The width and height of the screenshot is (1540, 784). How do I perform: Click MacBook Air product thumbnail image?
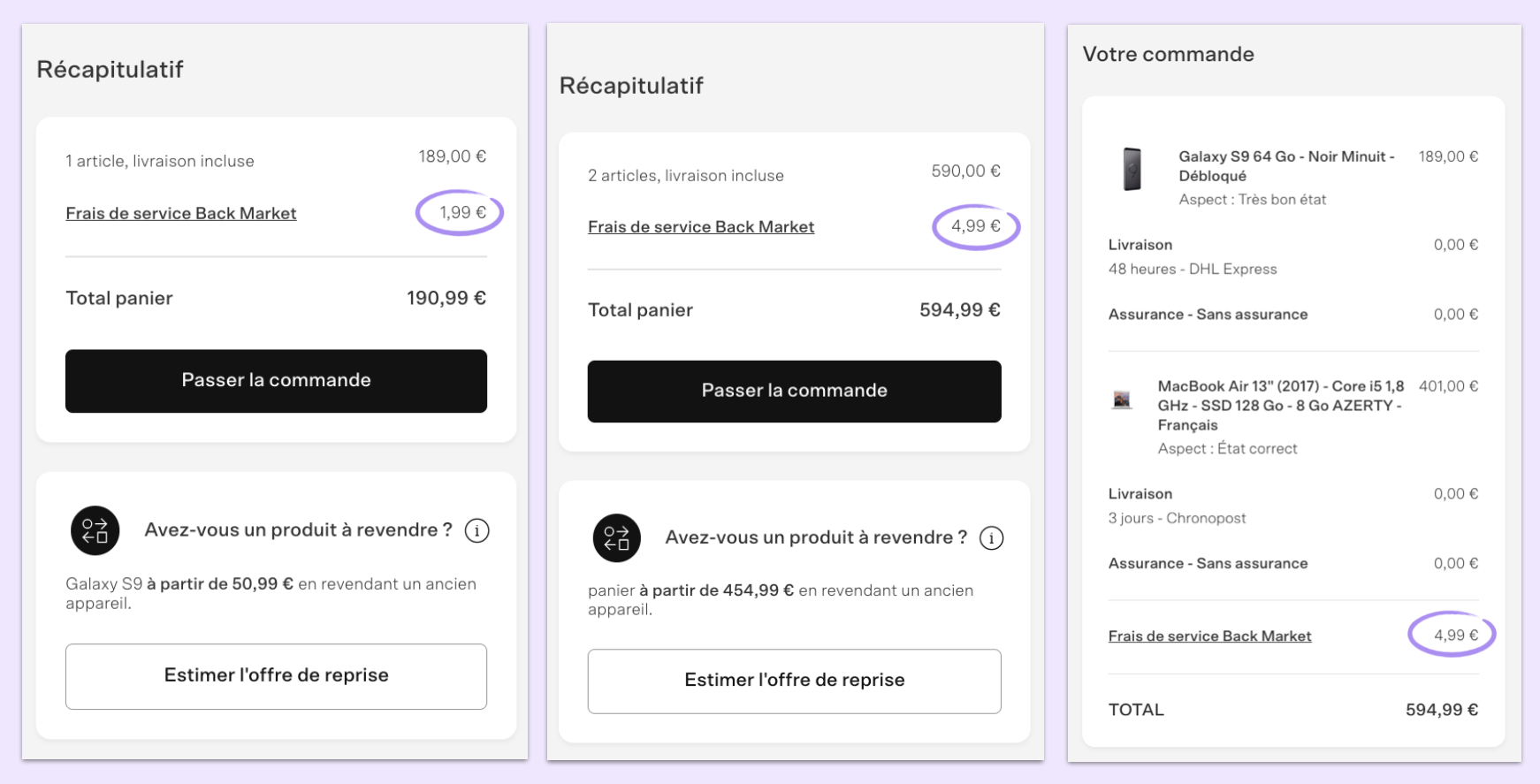(x=1122, y=400)
